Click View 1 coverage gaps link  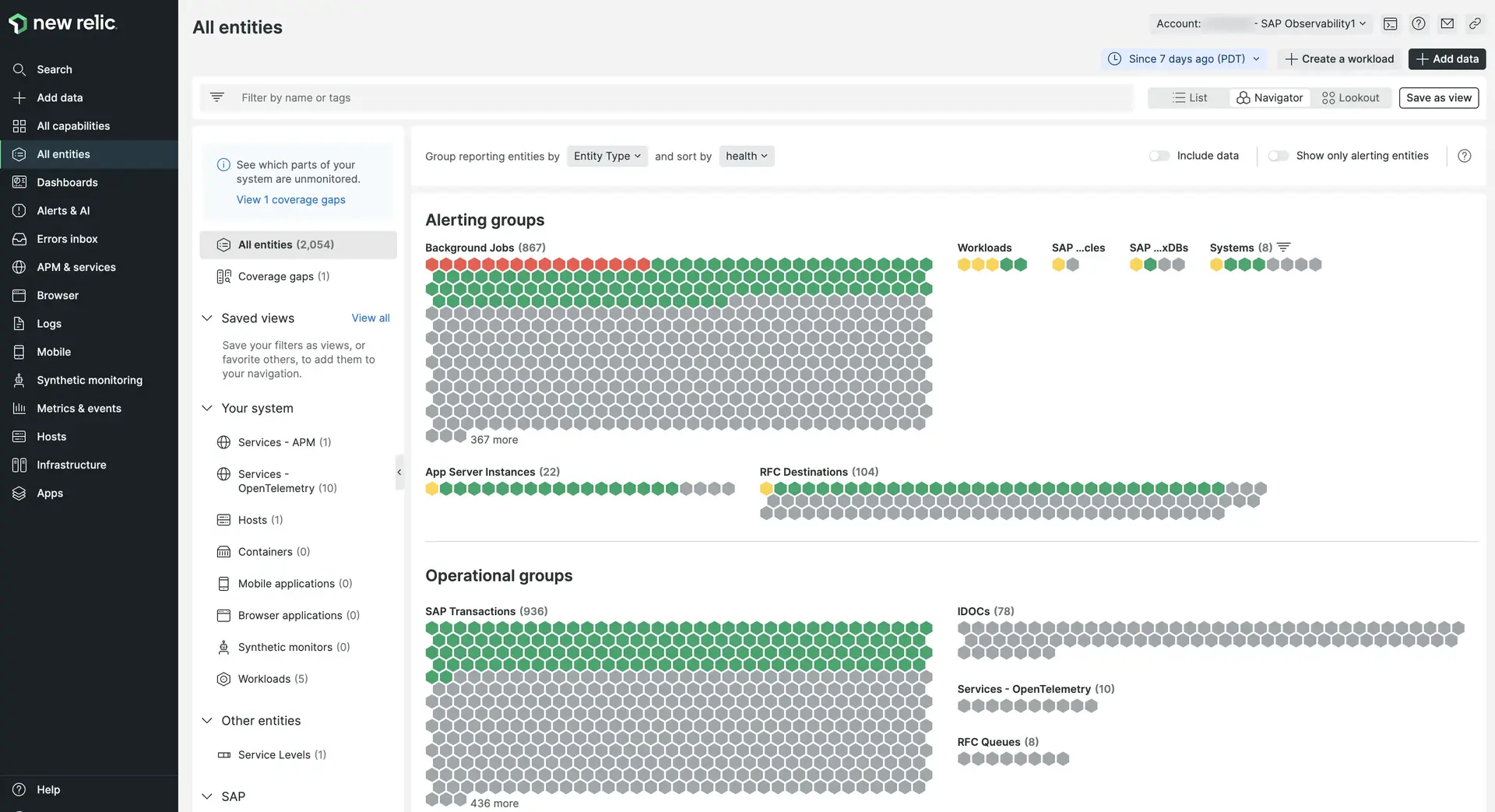tap(290, 199)
